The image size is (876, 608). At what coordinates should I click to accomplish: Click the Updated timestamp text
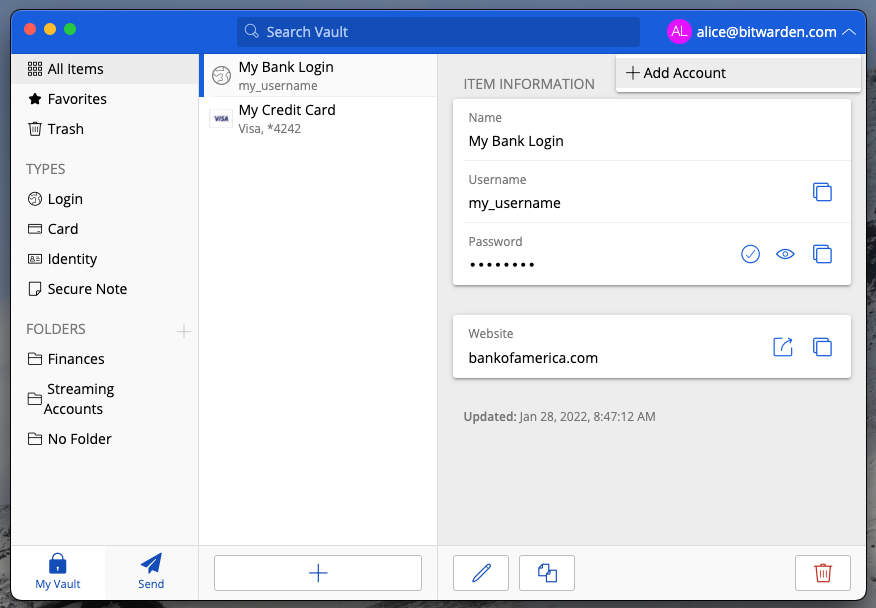click(x=559, y=417)
